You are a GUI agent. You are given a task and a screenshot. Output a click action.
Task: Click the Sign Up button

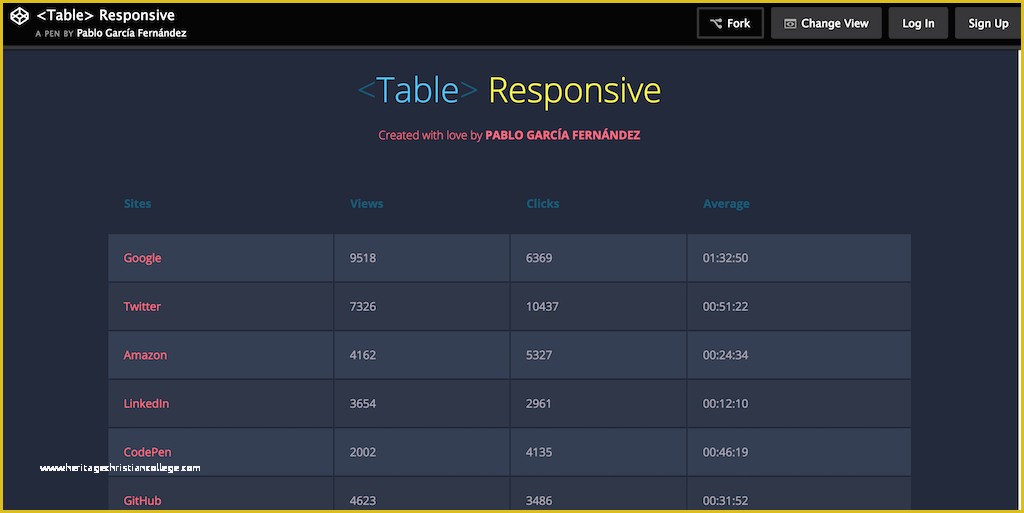point(988,23)
